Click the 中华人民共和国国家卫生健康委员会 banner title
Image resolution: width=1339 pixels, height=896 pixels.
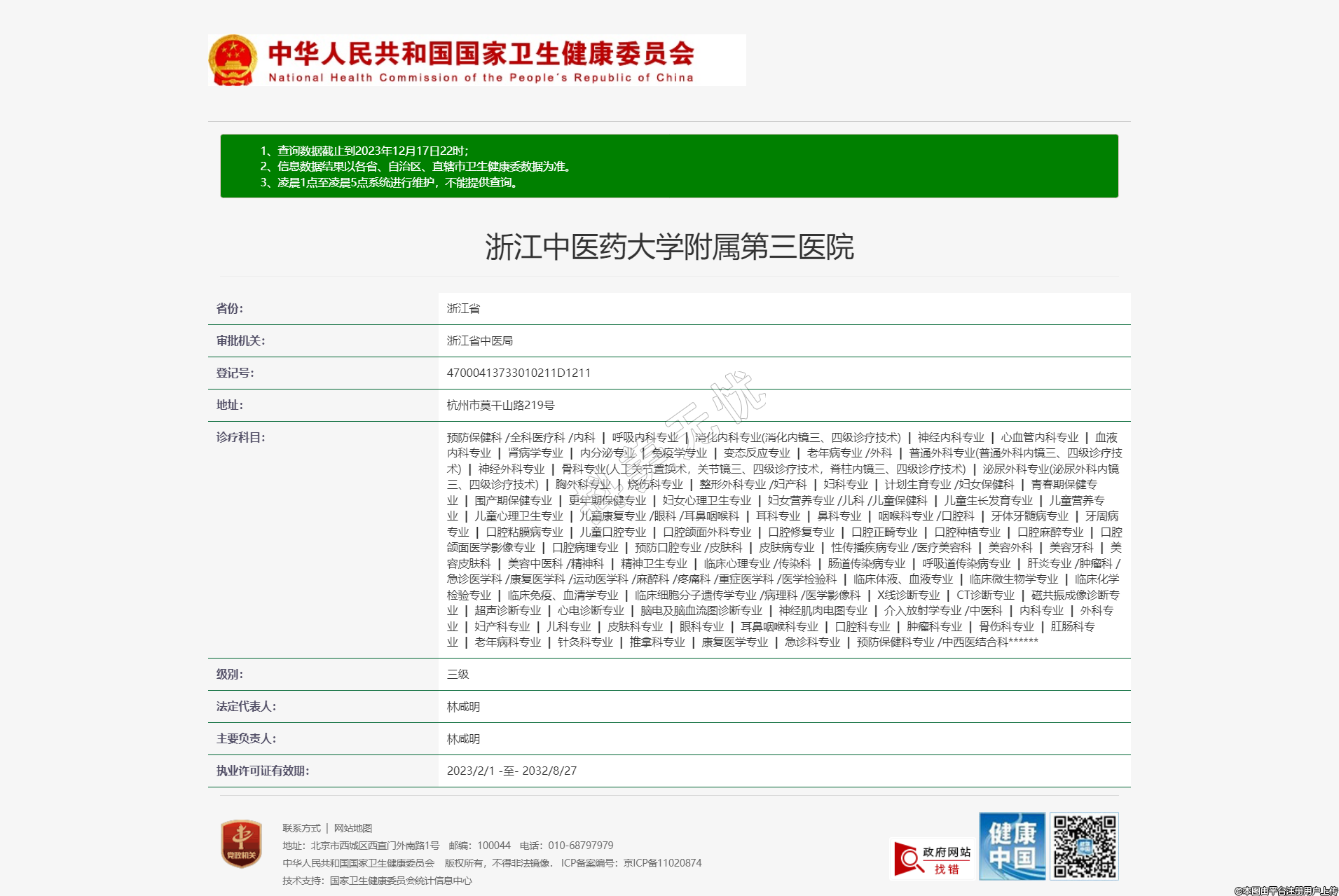point(481,53)
